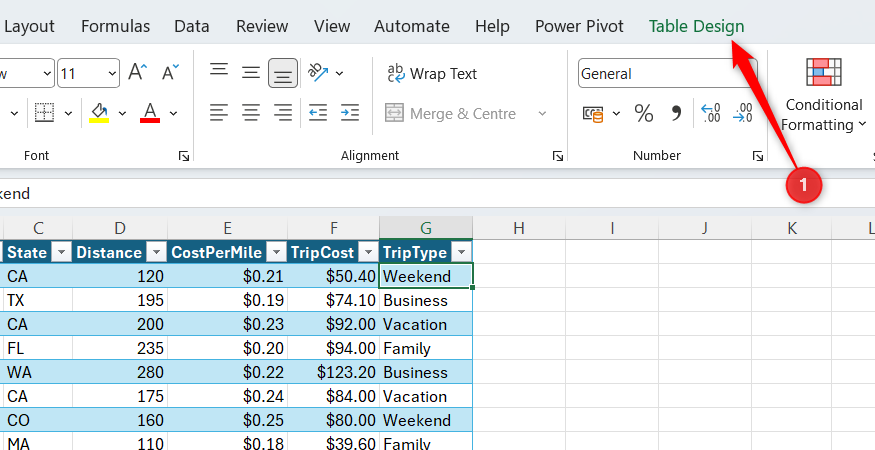Click the Accounting Number Format icon
The height and width of the screenshot is (450, 875).
pos(593,114)
